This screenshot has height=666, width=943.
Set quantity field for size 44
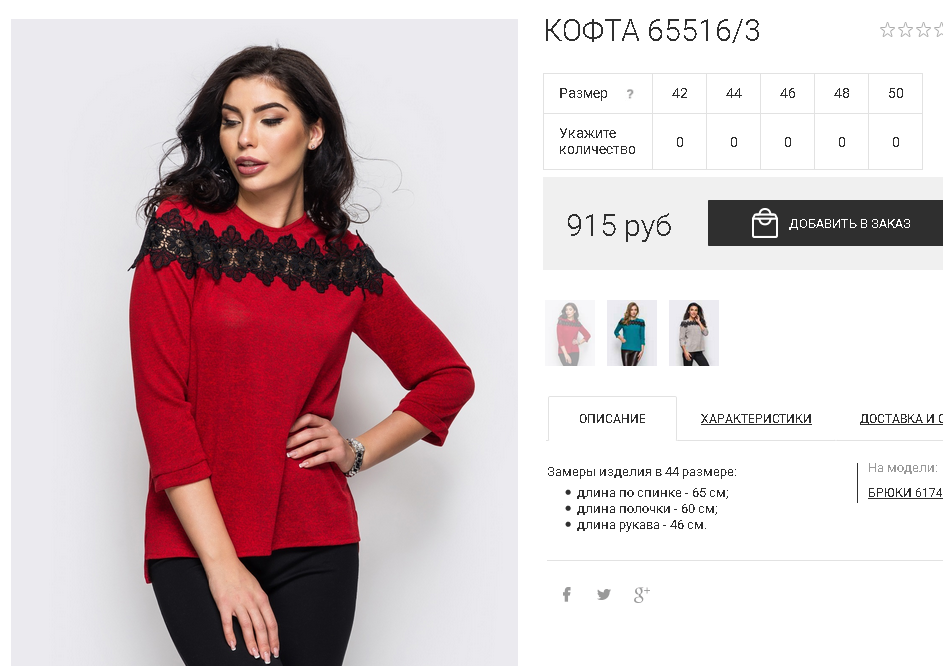tap(734, 142)
